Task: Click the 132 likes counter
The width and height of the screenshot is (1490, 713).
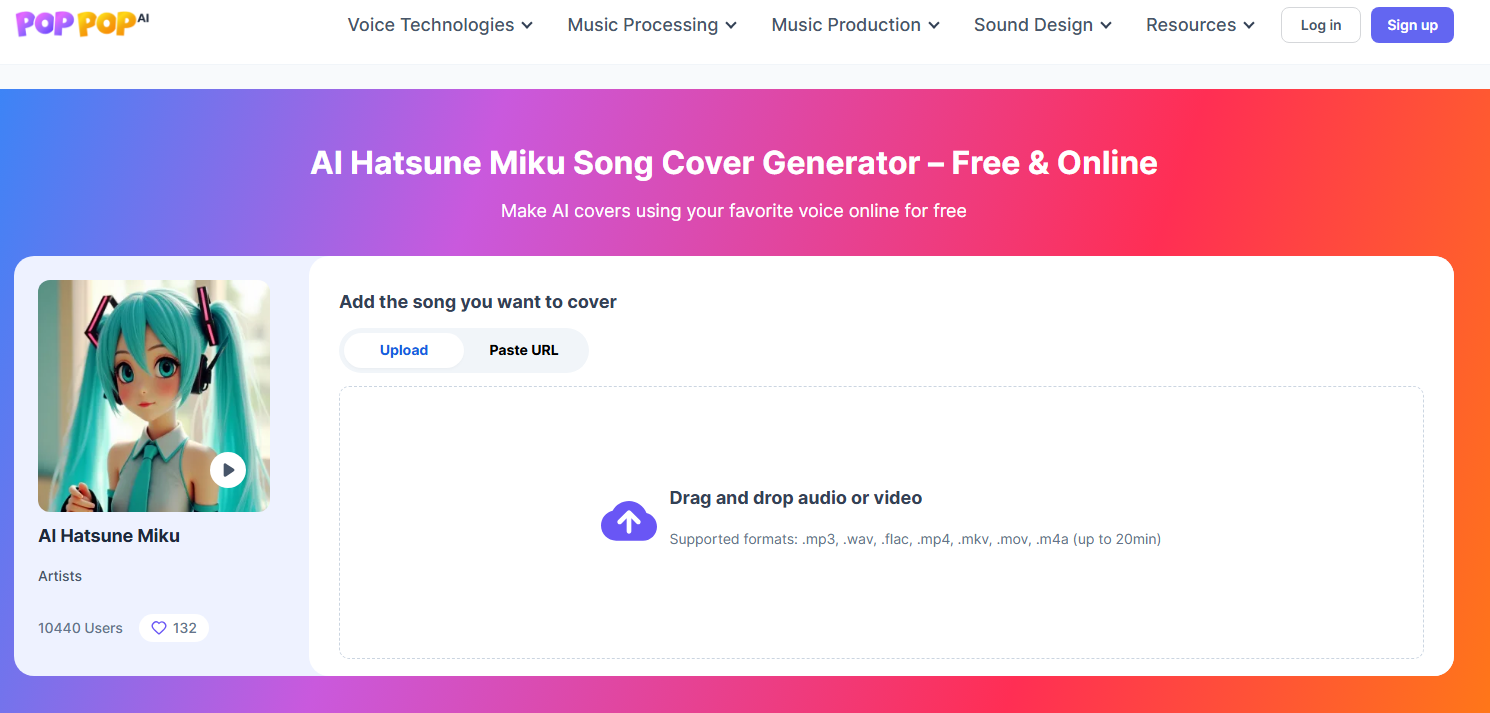Action: pyautogui.click(x=185, y=628)
